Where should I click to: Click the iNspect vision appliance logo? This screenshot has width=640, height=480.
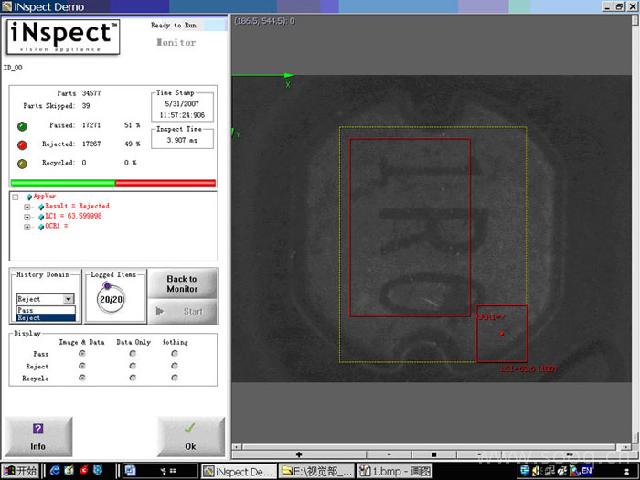64,38
